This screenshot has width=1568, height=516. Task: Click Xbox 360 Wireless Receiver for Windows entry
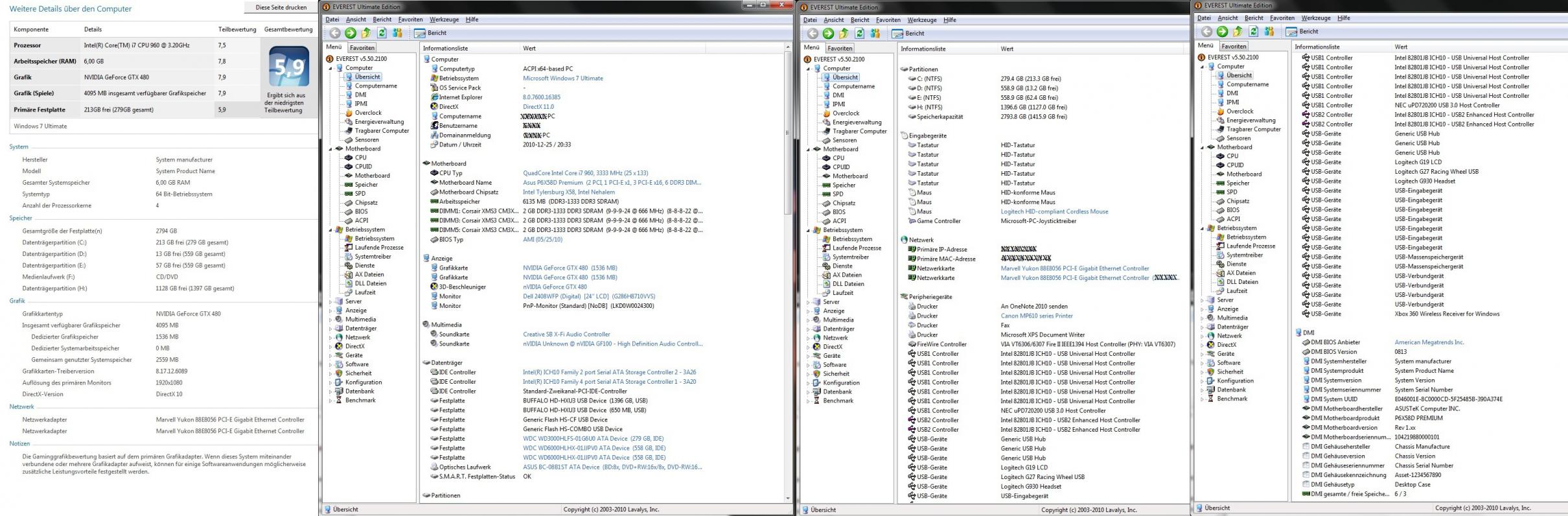pos(1447,314)
